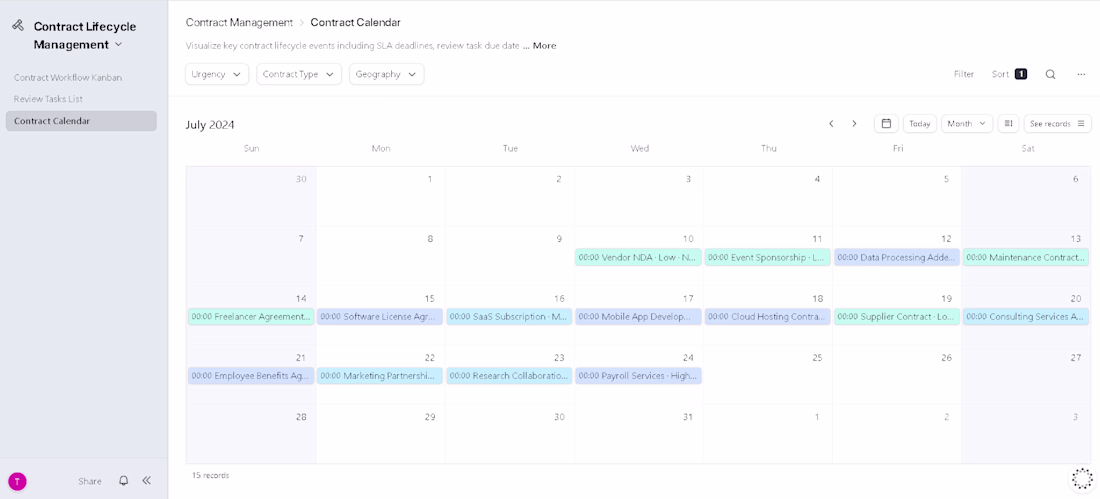Screen dimensions: 1100x499
Task: Click the search magnifier icon
Action: click(x=1050, y=74)
